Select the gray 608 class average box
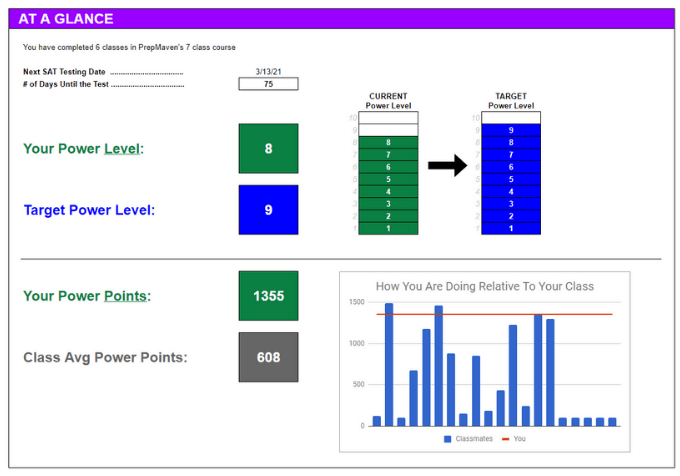The width and height of the screenshot is (680, 476). click(x=268, y=357)
